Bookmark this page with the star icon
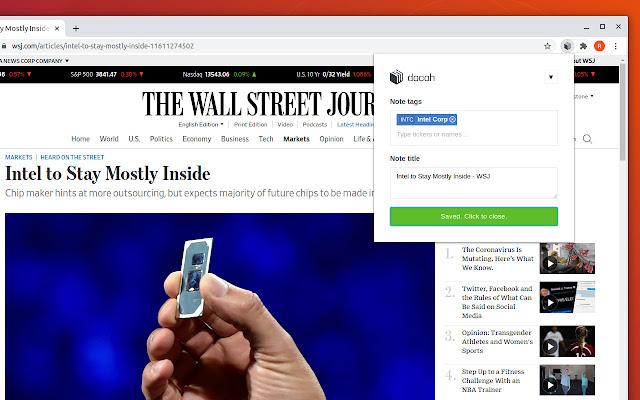This screenshot has width=640, height=400. tap(547, 46)
